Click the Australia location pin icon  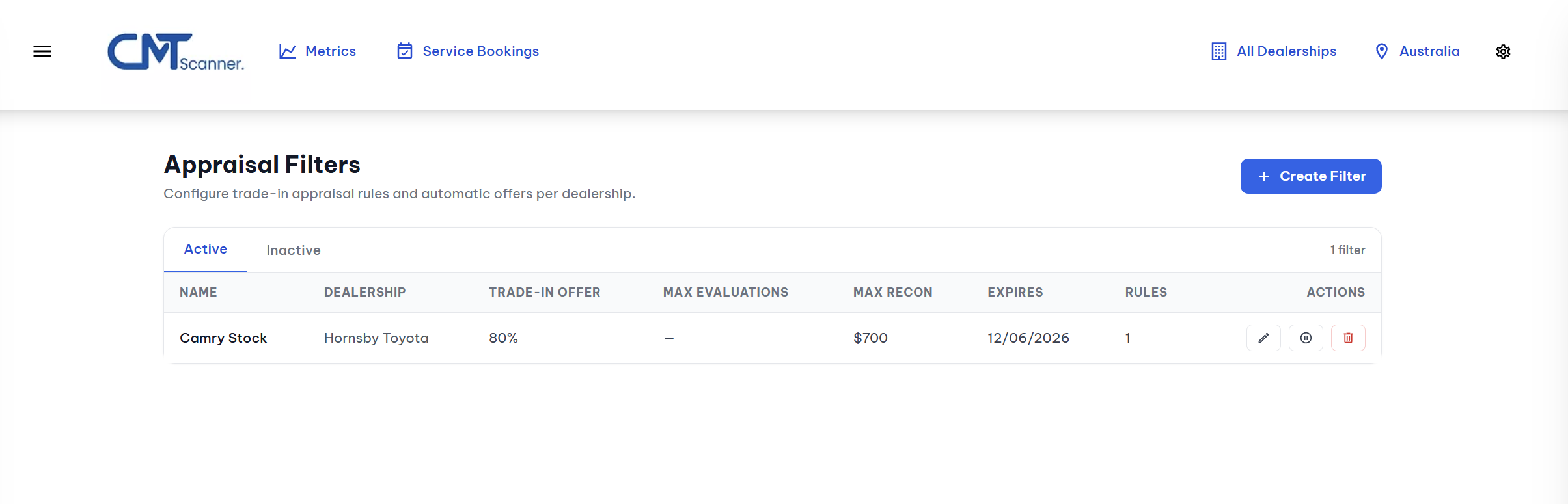click(1382, 51)
